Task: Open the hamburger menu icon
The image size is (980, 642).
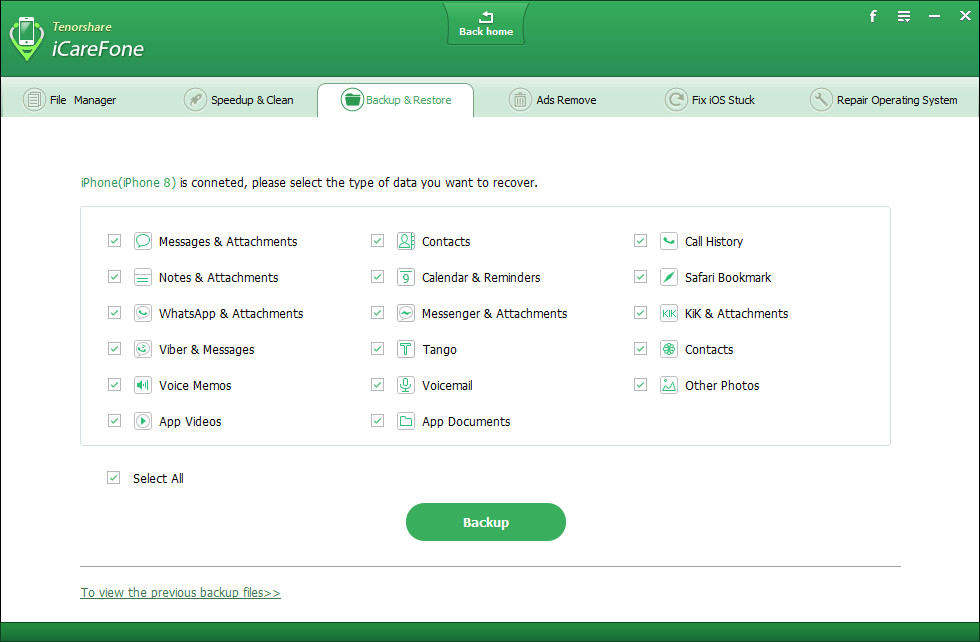Action: (x=904, y=16)
